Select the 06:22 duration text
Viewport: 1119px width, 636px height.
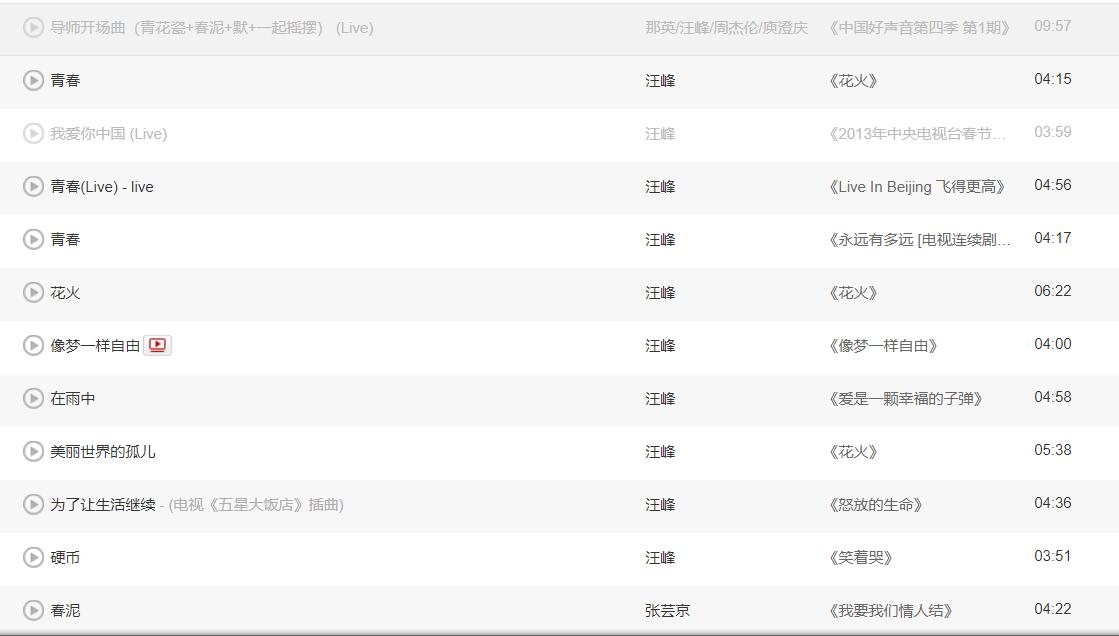(x=1053, y=291)
